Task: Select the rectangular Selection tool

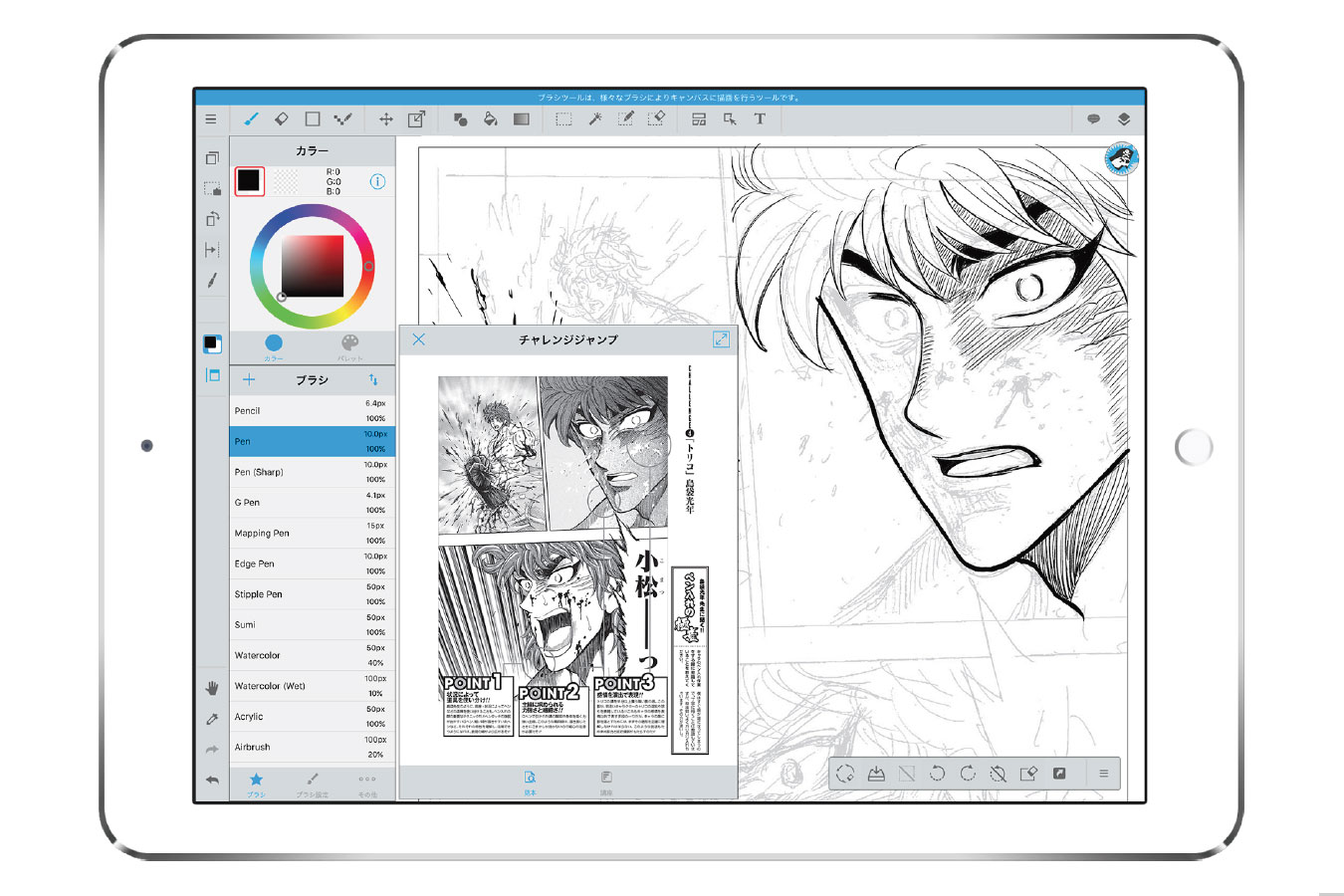Action: [x=563, y=118]
